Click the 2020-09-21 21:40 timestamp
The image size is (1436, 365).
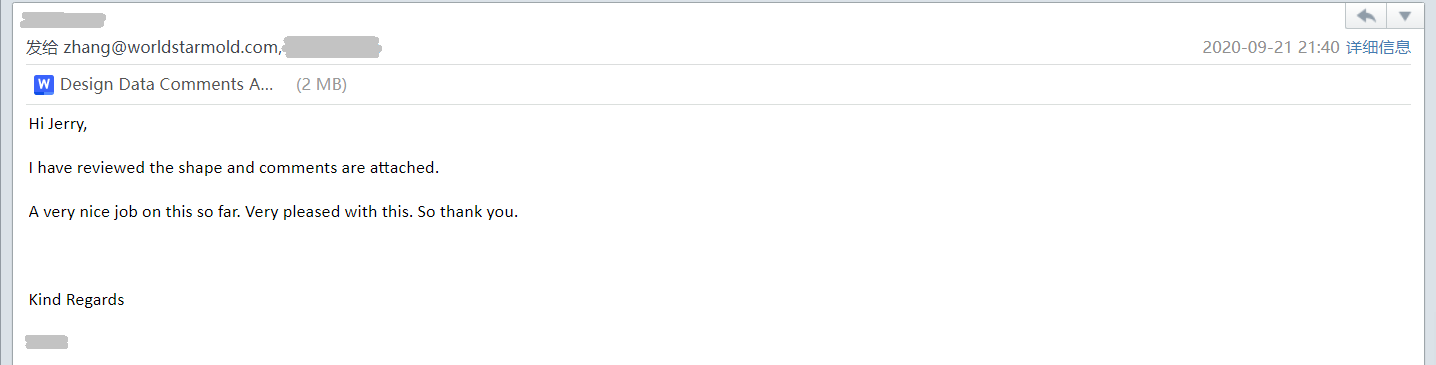coord(1271,47)
